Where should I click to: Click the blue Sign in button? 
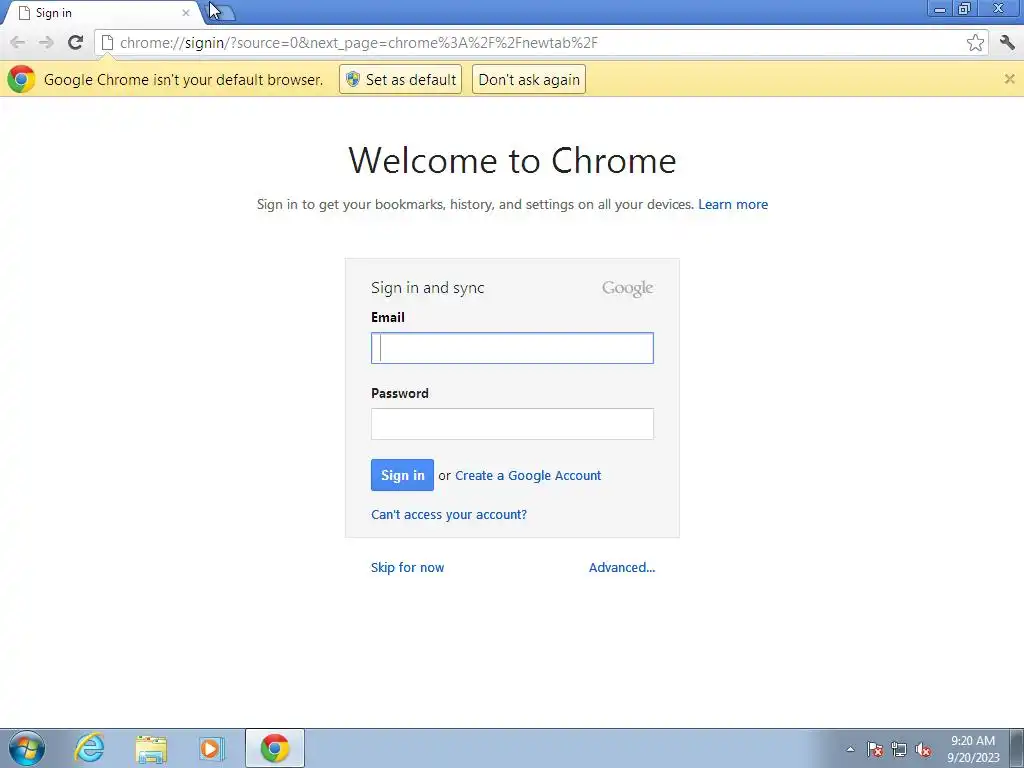402,475
